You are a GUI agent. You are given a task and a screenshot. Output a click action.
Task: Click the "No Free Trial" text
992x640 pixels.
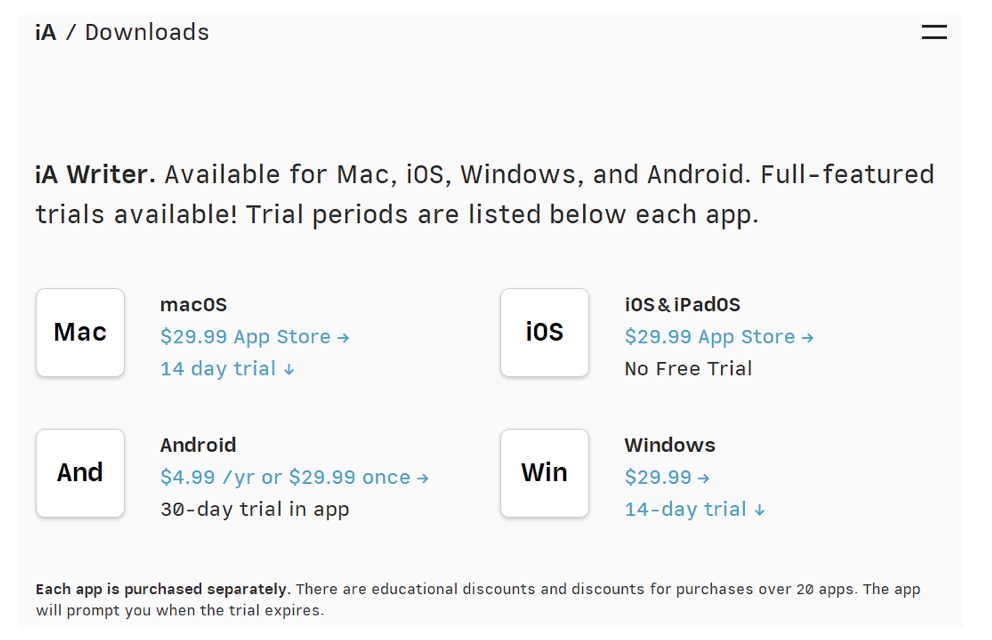[688, 369]
